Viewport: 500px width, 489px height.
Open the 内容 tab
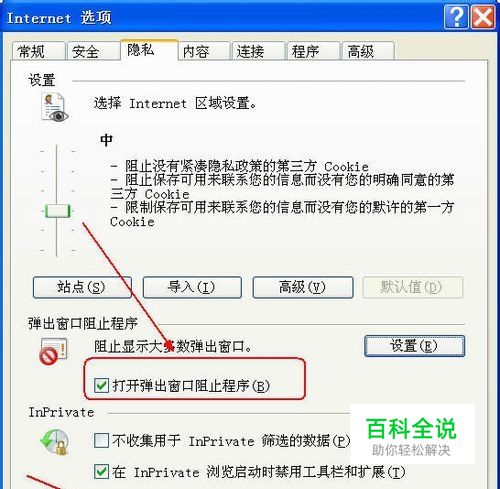[x=204, y=51]
